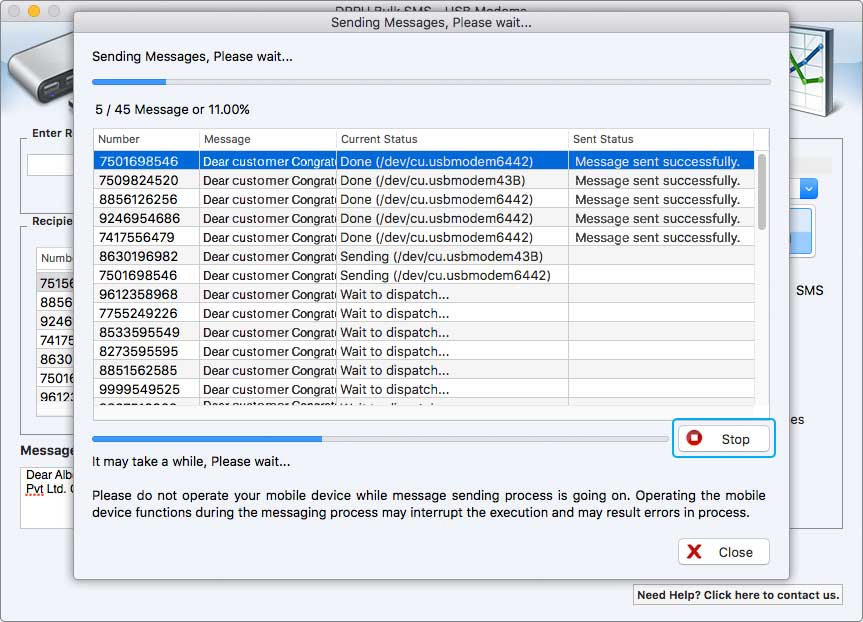
Task: Sort by Current Status column header
Action: click(452, 139)
